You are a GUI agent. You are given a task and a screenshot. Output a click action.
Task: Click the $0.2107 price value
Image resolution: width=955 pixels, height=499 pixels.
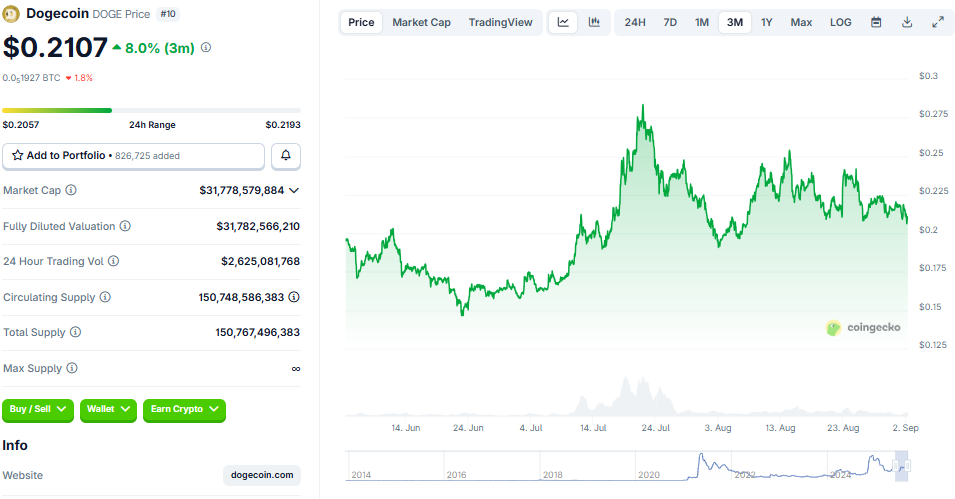point(55,48)
